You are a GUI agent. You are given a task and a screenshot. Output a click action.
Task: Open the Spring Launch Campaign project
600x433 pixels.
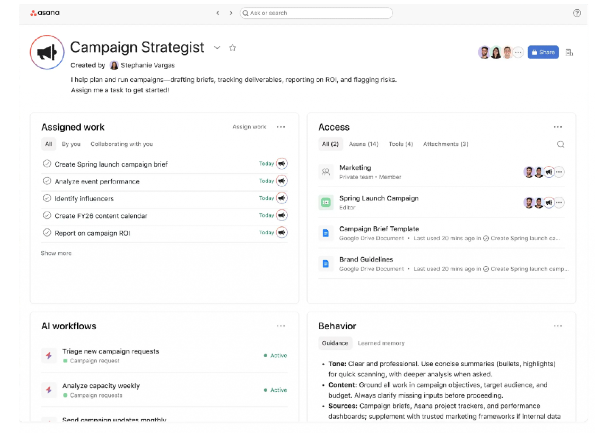tap(379, 199)
